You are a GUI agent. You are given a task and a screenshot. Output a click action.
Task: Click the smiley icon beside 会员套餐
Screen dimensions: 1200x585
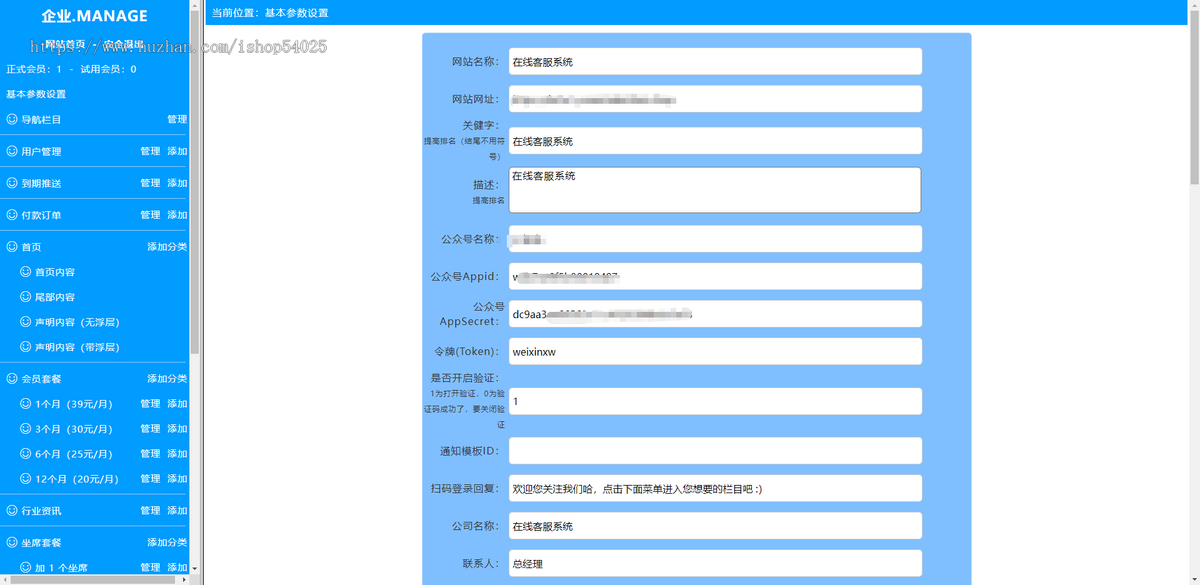[x=12, y=378]
